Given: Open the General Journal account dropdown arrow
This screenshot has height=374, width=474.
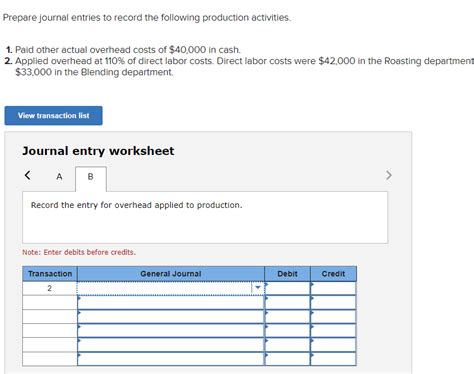Looking at the screenshot, I should click(x=258, y=288).
